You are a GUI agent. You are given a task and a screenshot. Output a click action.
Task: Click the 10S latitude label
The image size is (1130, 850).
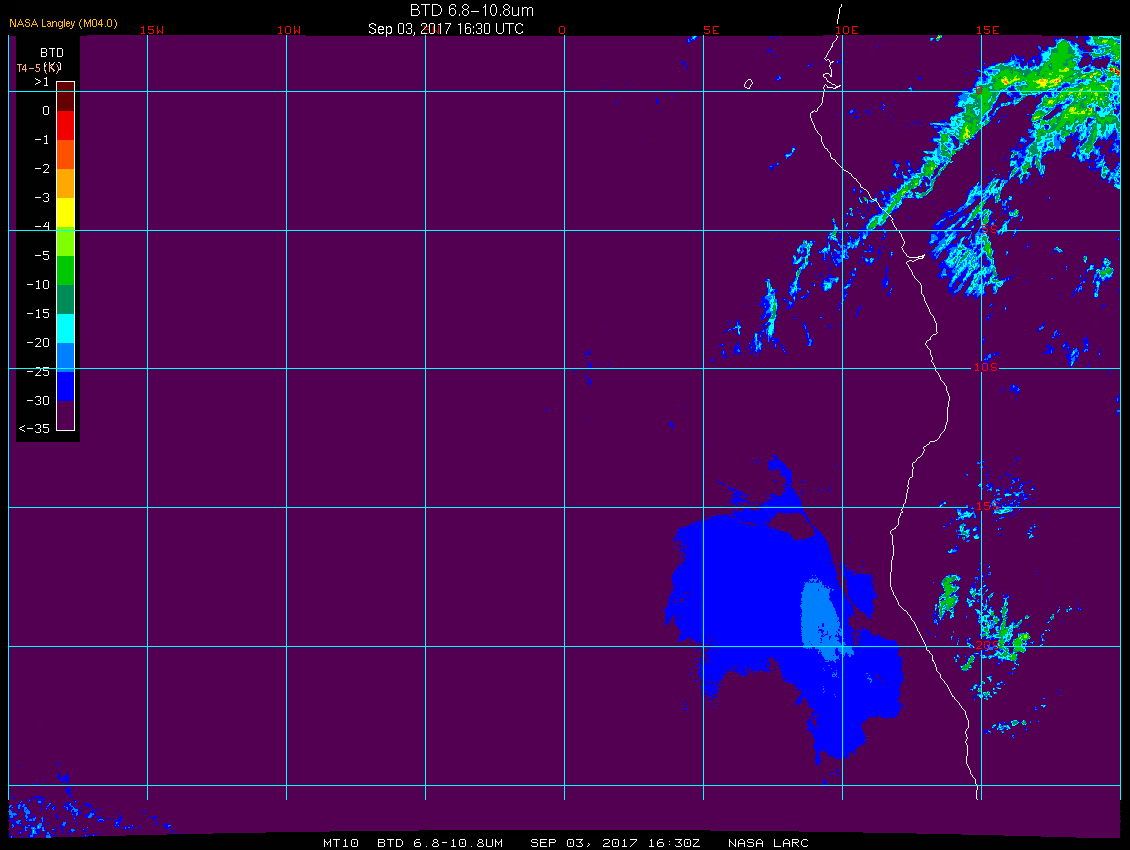[986, 368]
